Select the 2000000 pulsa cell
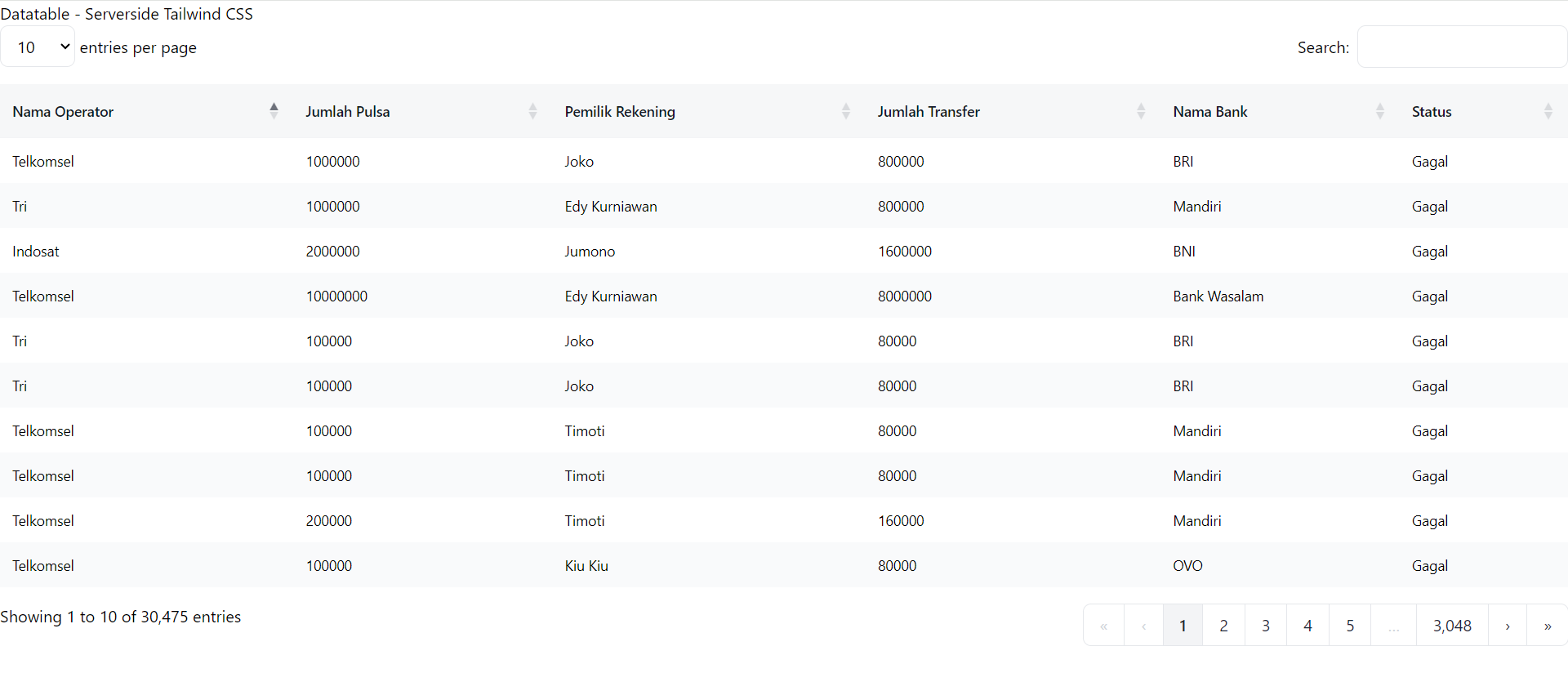1568x673 pixels. (332, 252)
